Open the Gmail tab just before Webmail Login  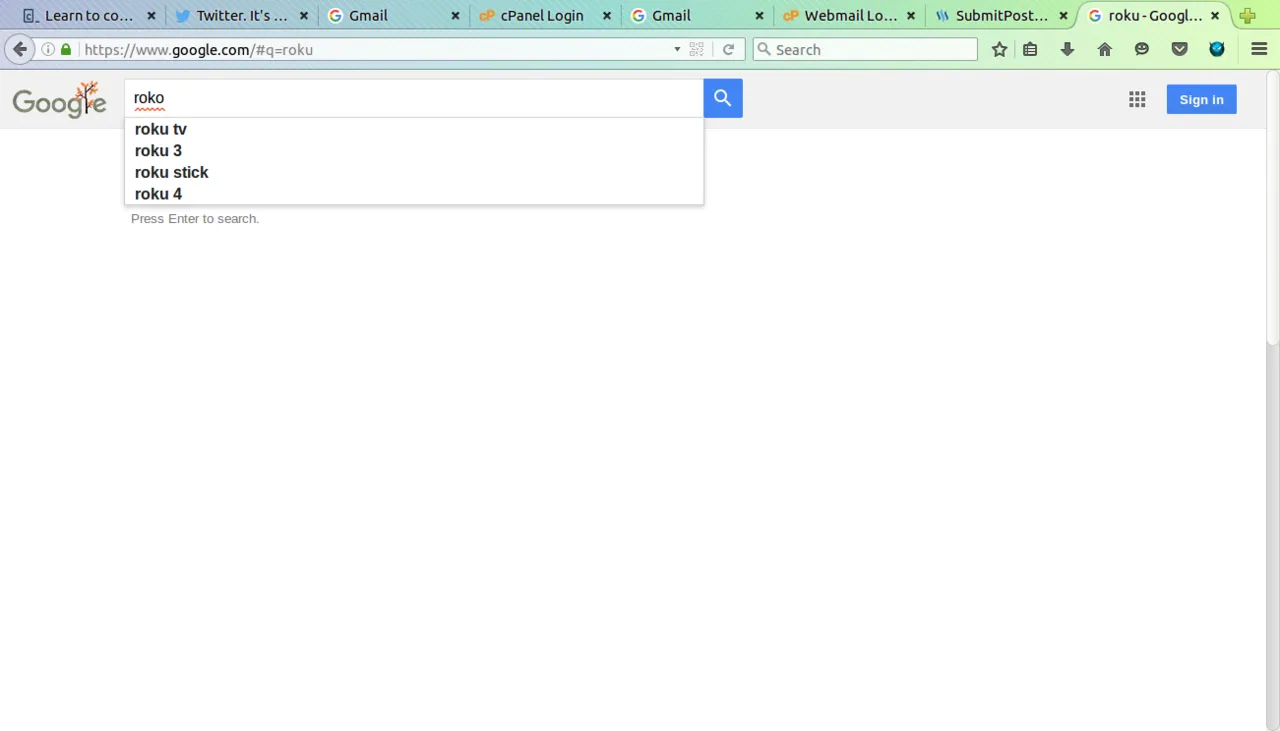click(696, 16)
